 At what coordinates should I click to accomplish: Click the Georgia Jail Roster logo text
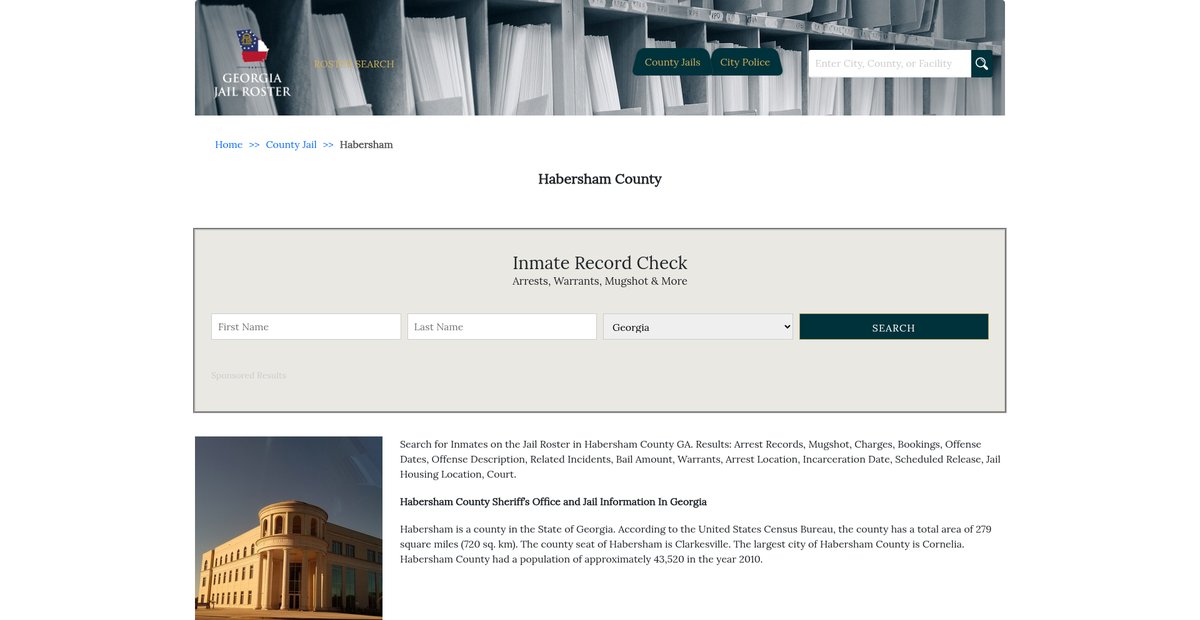[x=252, y=85]
